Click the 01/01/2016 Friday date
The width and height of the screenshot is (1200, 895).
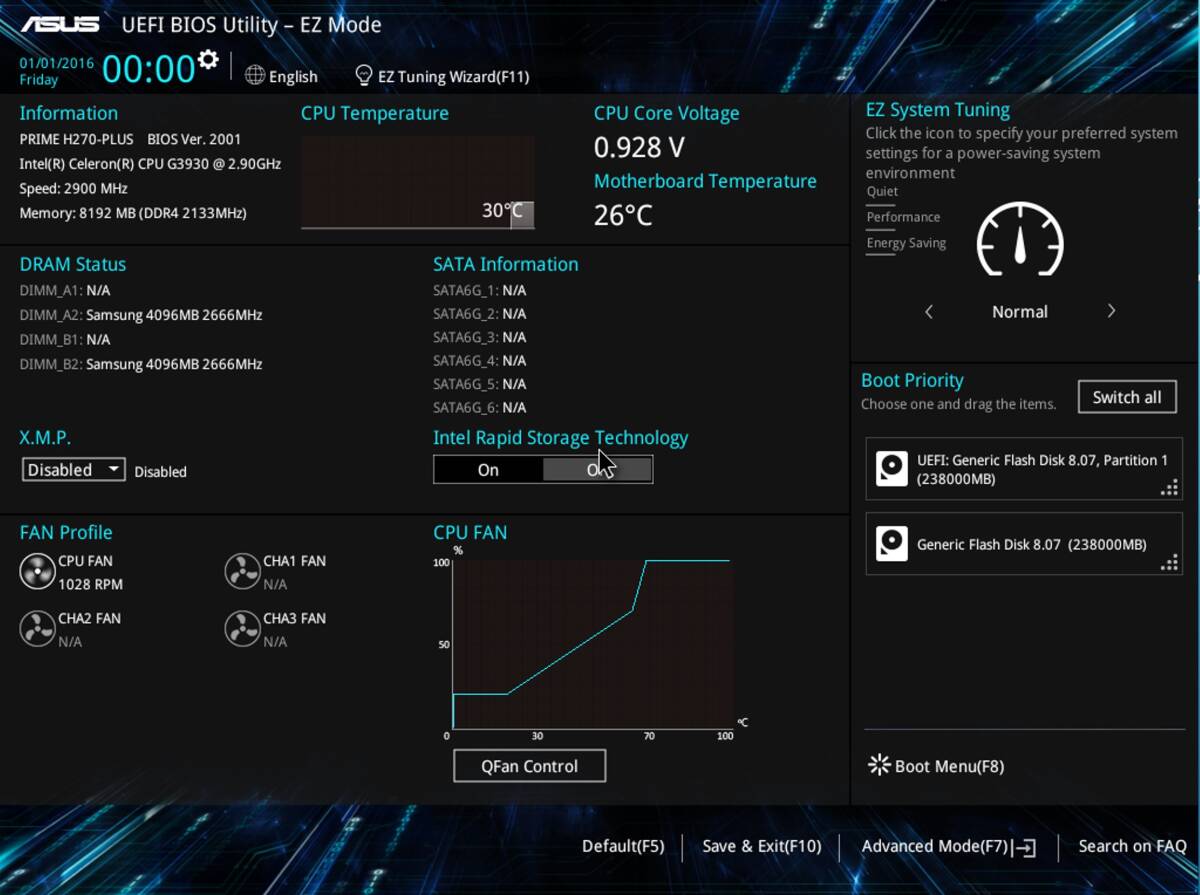point(57,71)
